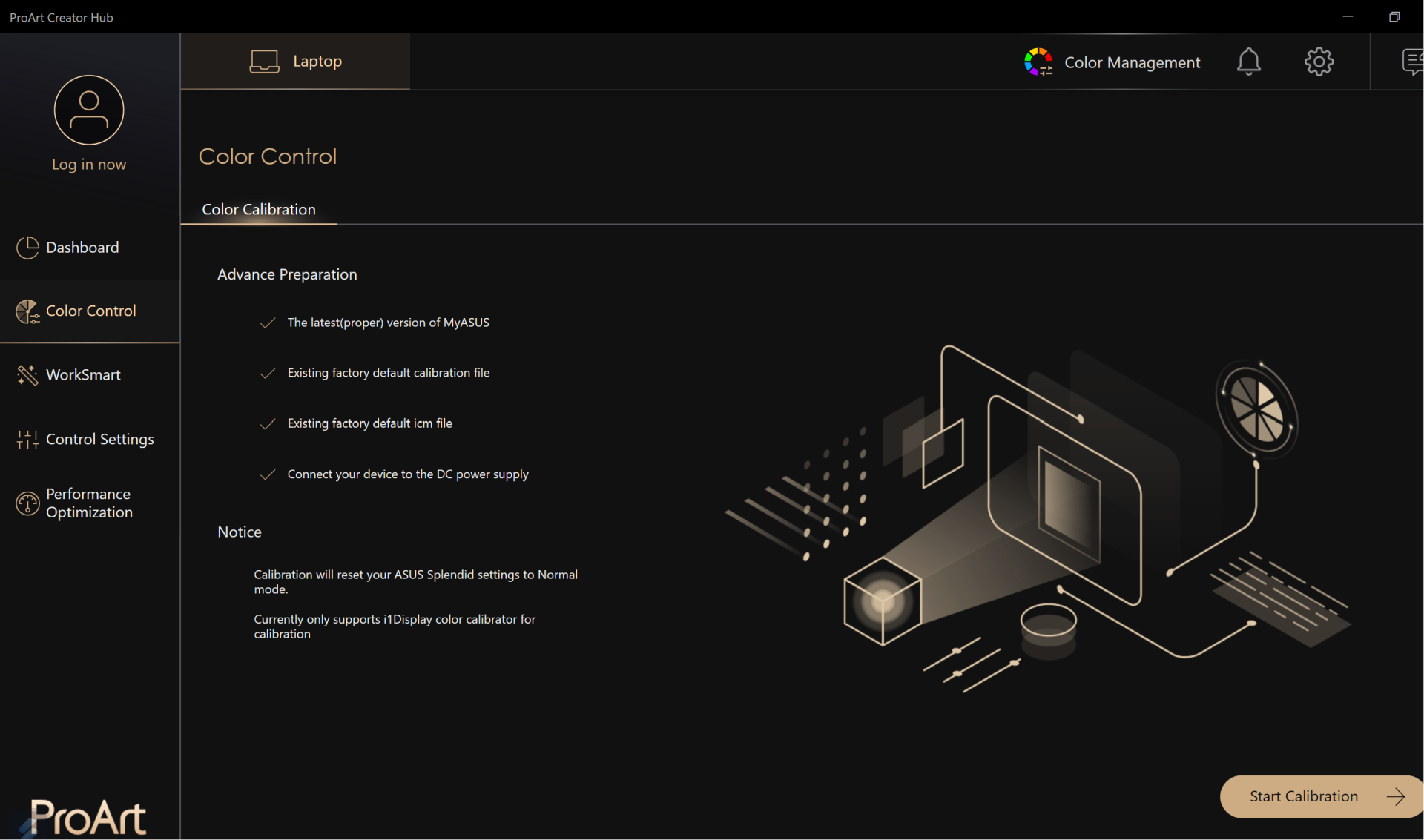Click the ProArt logo at bottom left
The width and height of the screenshot is (1424, 840).
point(88,817)
